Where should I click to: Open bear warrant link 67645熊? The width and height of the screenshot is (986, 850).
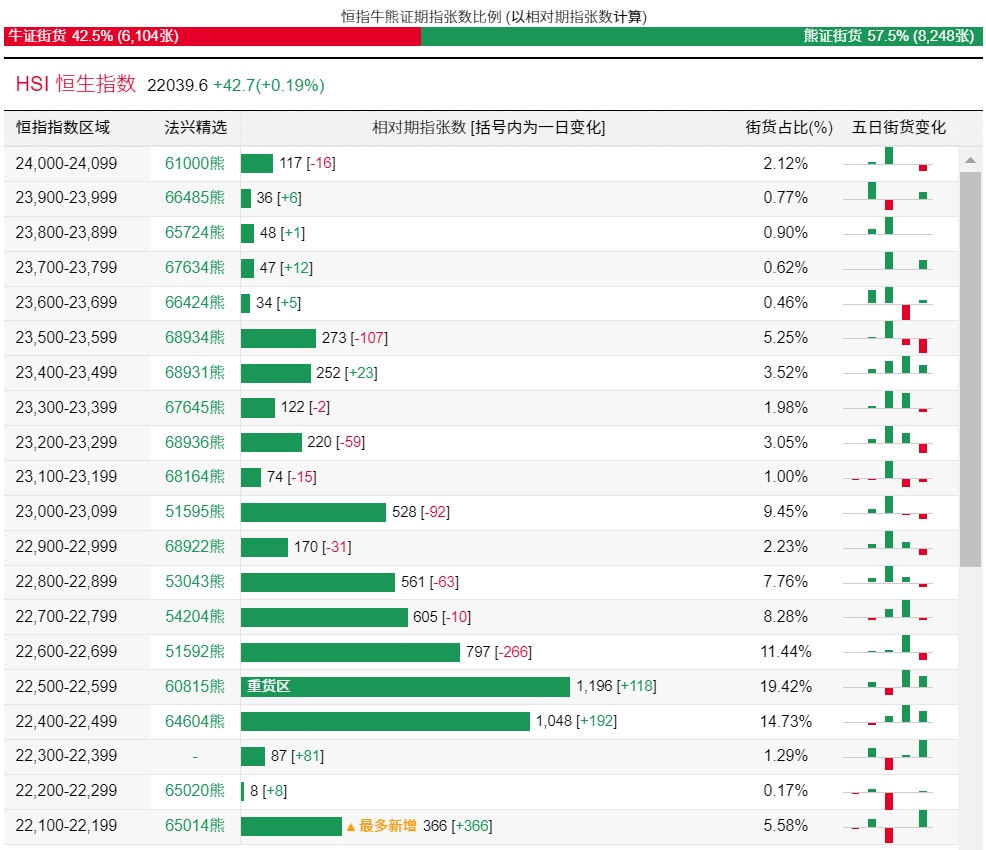pos(195,407)
